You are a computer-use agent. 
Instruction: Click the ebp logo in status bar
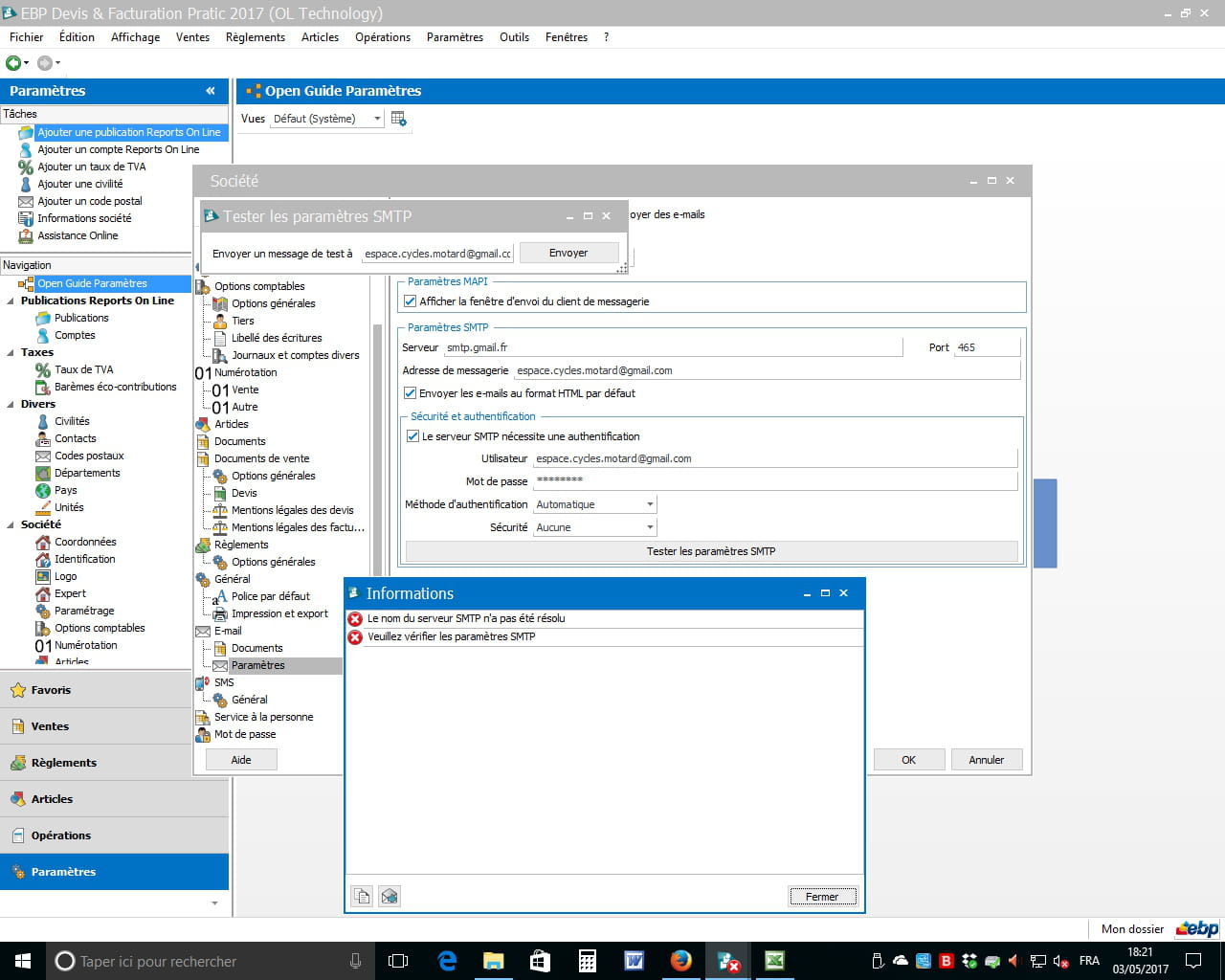point(1197,928)
